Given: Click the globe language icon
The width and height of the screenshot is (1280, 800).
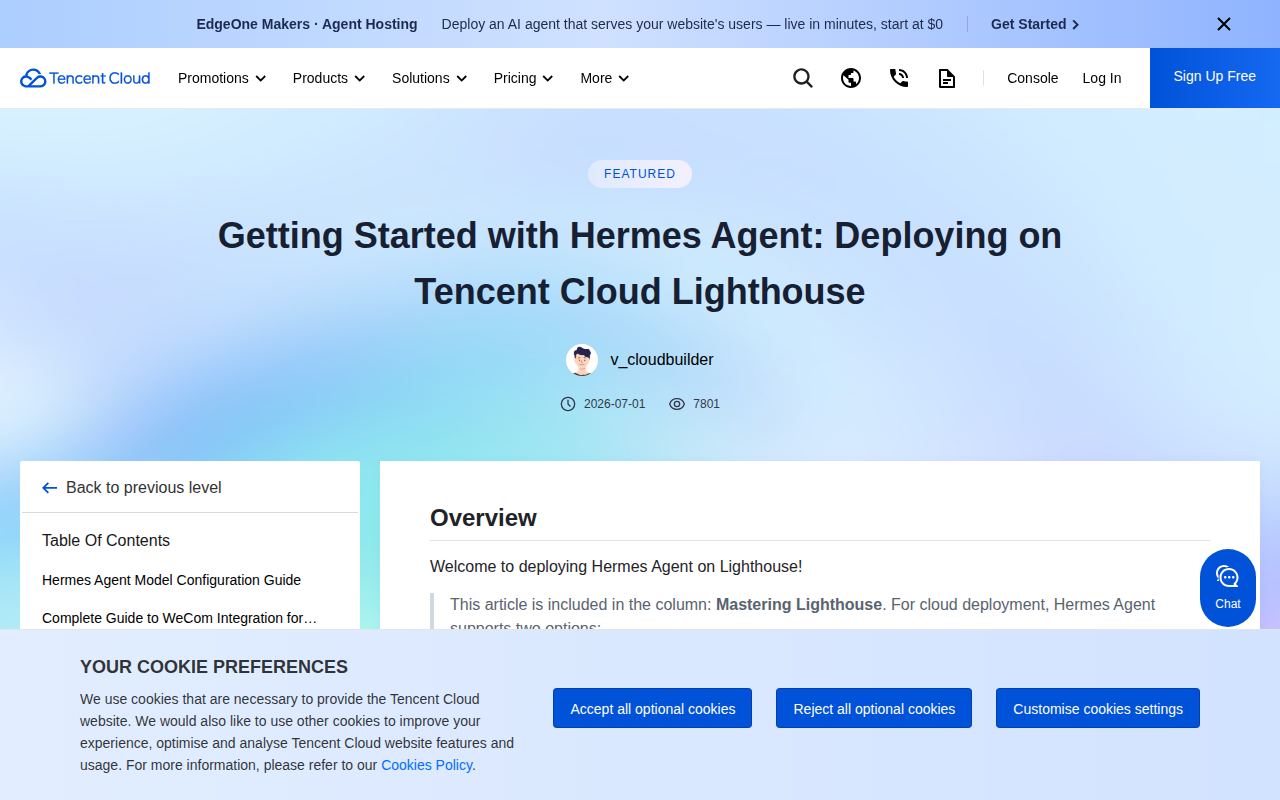Looking at the screenshot, I should (851, 78).
